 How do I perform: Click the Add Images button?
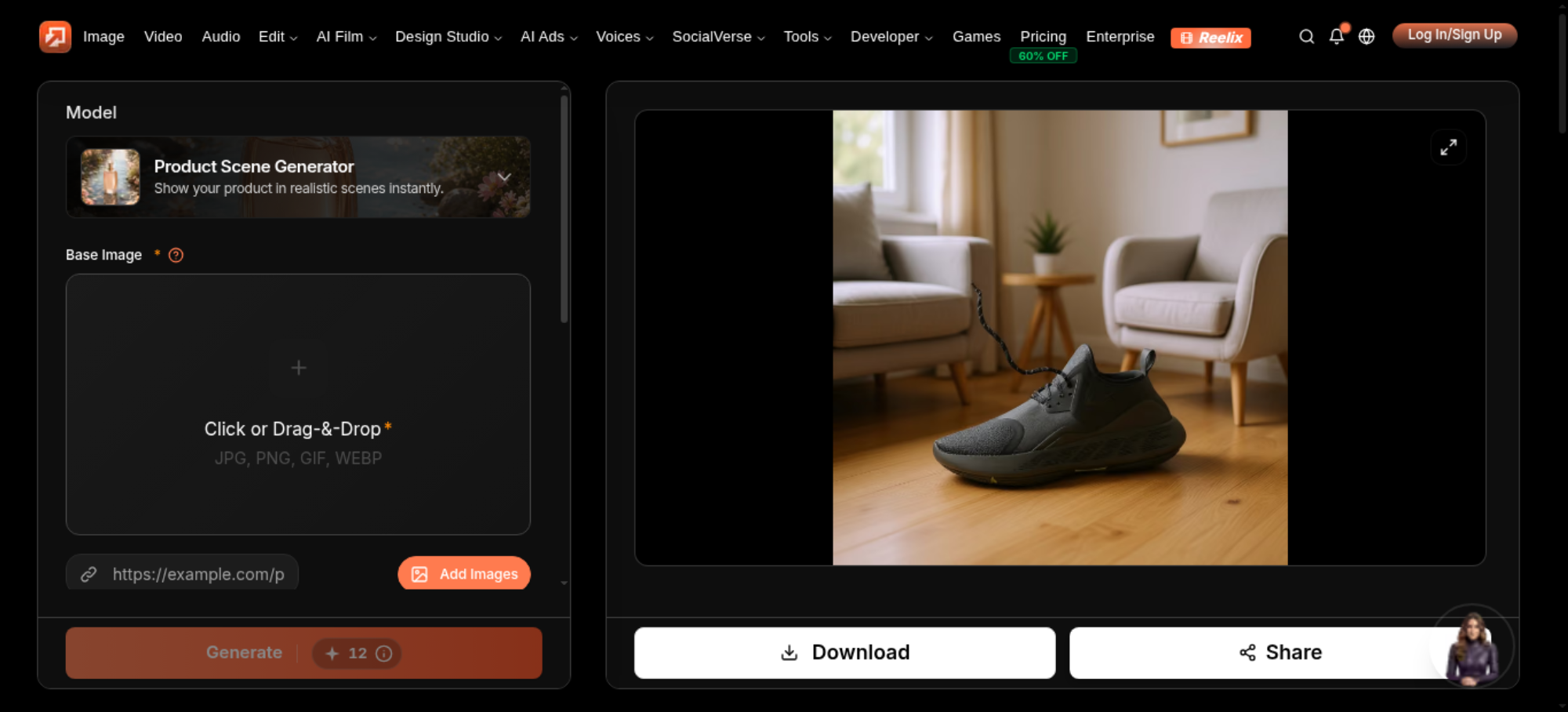click(464, 574)
